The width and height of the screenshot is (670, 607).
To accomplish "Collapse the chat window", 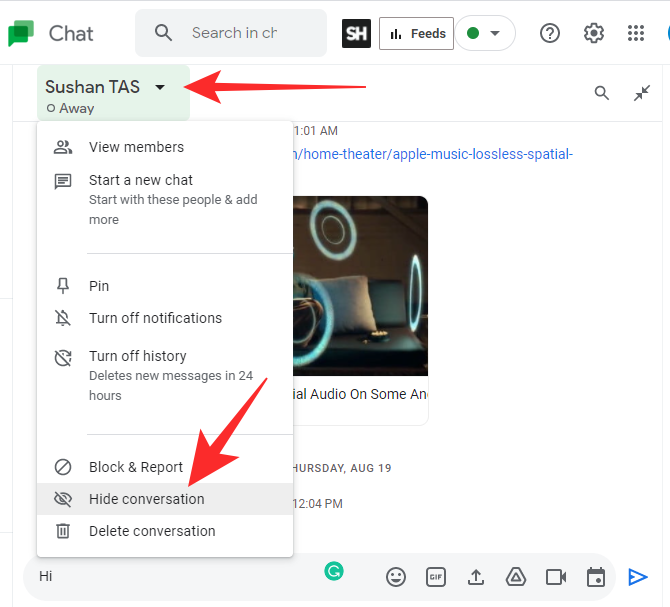I will point(642,93).
